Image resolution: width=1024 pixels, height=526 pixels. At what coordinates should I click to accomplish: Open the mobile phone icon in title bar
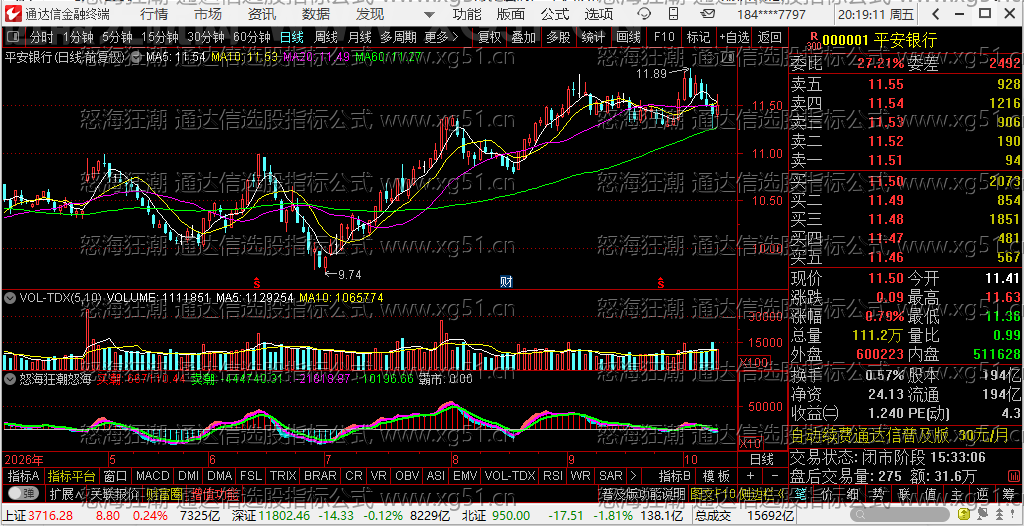tap(673, 14)
